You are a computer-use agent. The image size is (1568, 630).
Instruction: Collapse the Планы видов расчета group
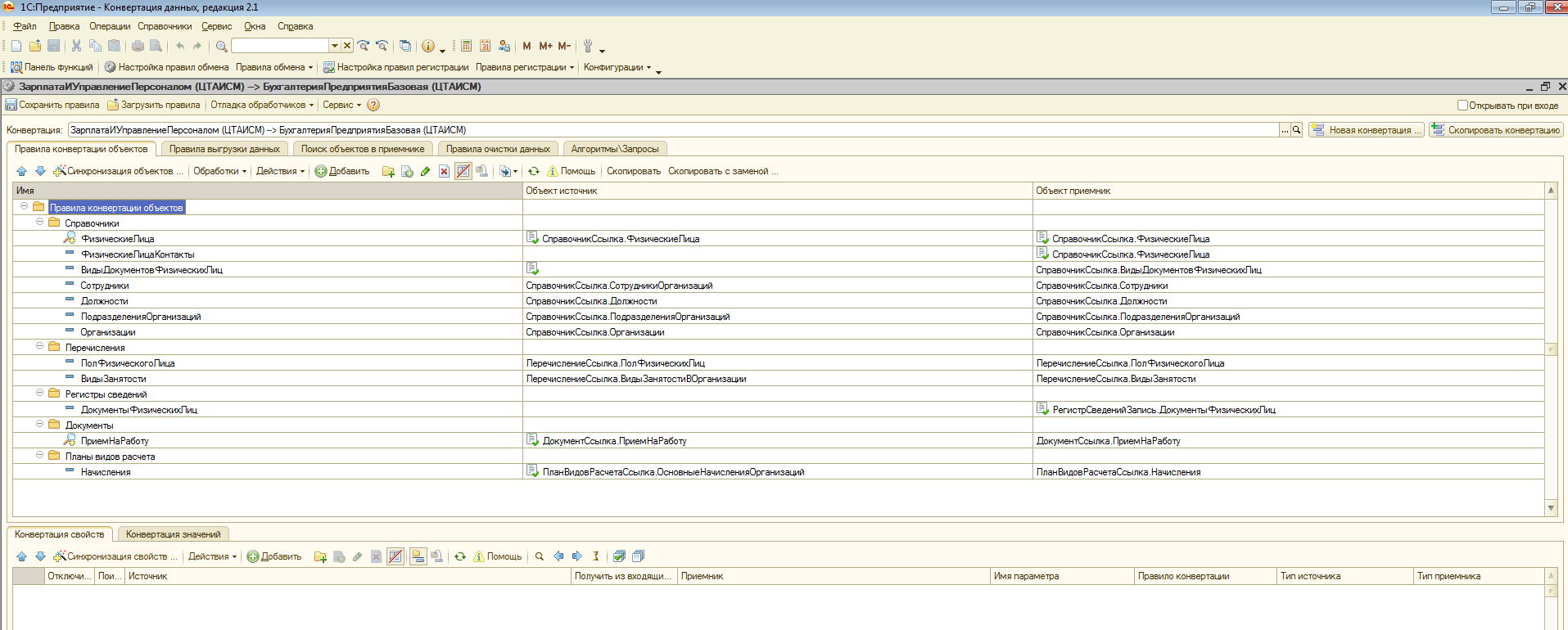point(39,455)
